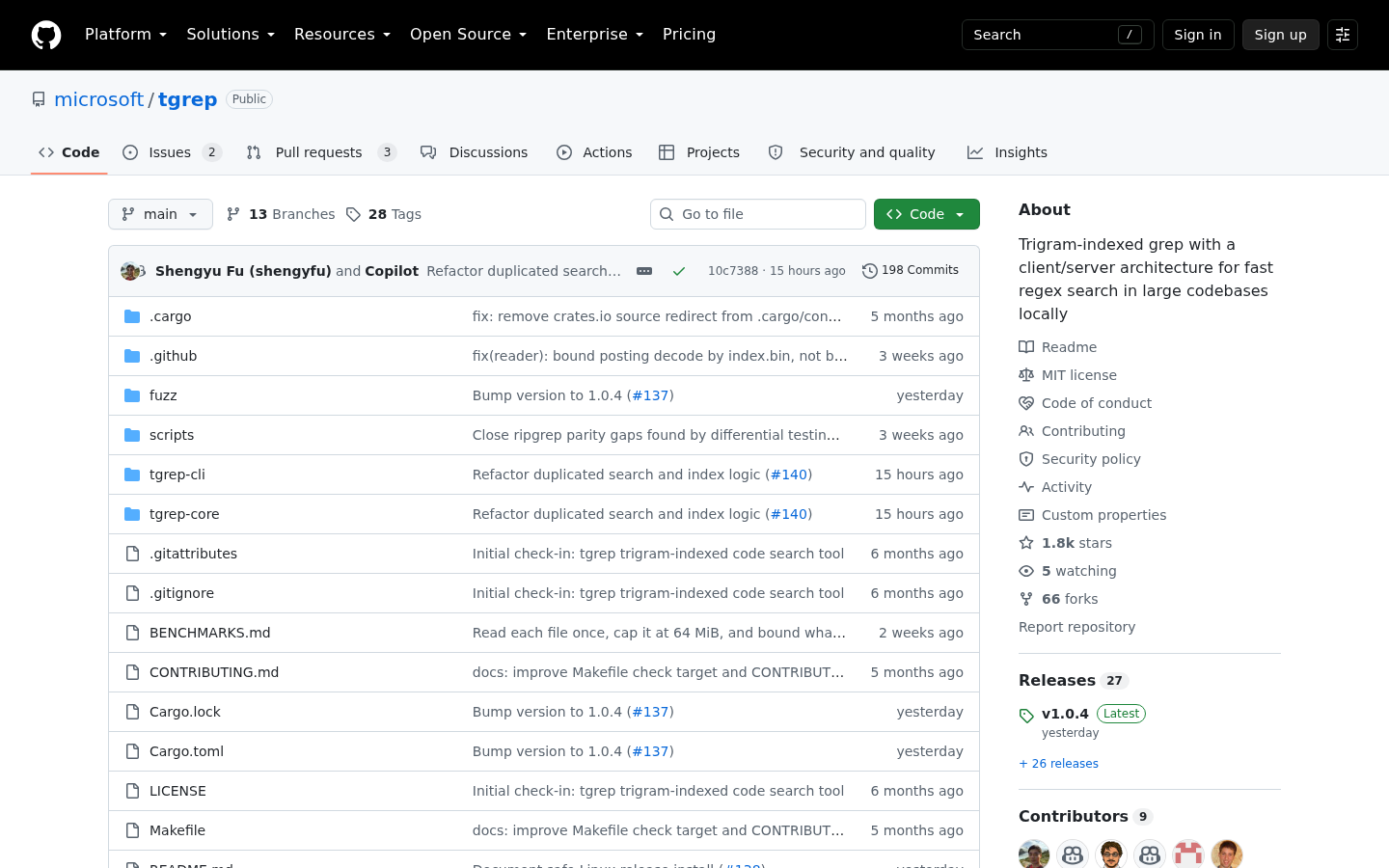Click the Readme book icon
1389x868 pixels.
point(1026,347)
